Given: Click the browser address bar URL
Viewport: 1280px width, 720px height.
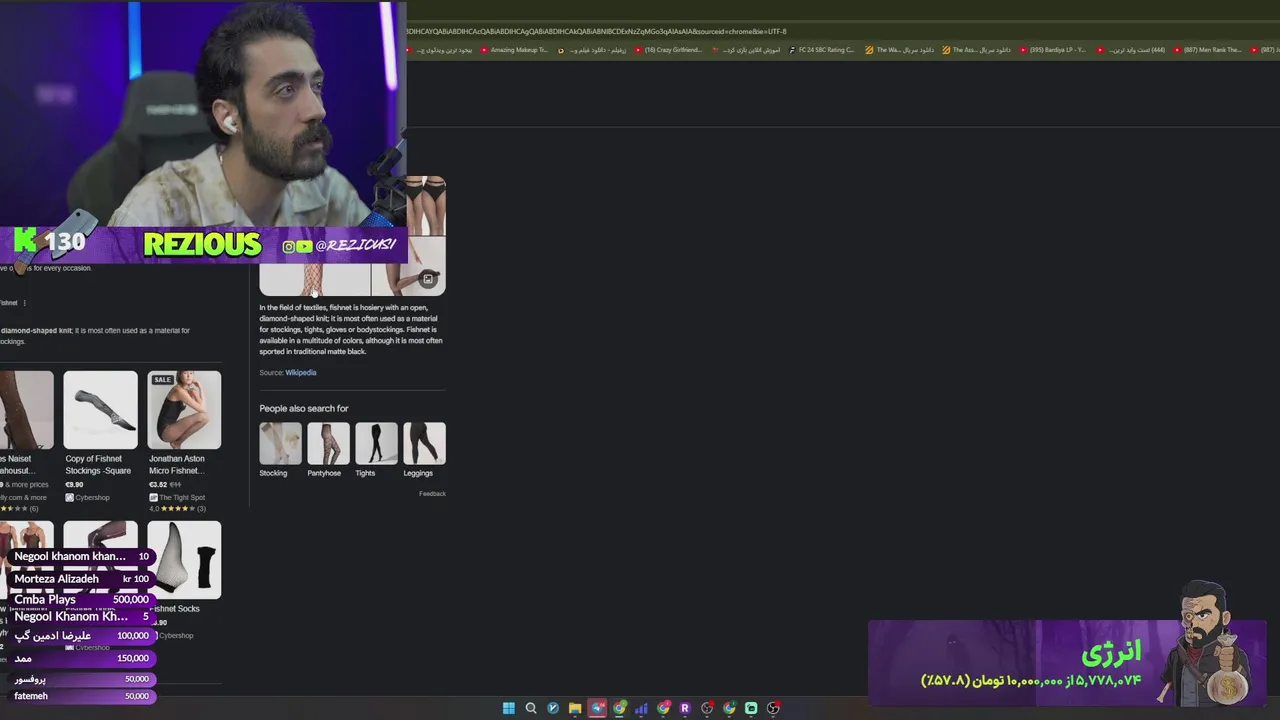Looking at the screenshot, I should coord(596,31).
